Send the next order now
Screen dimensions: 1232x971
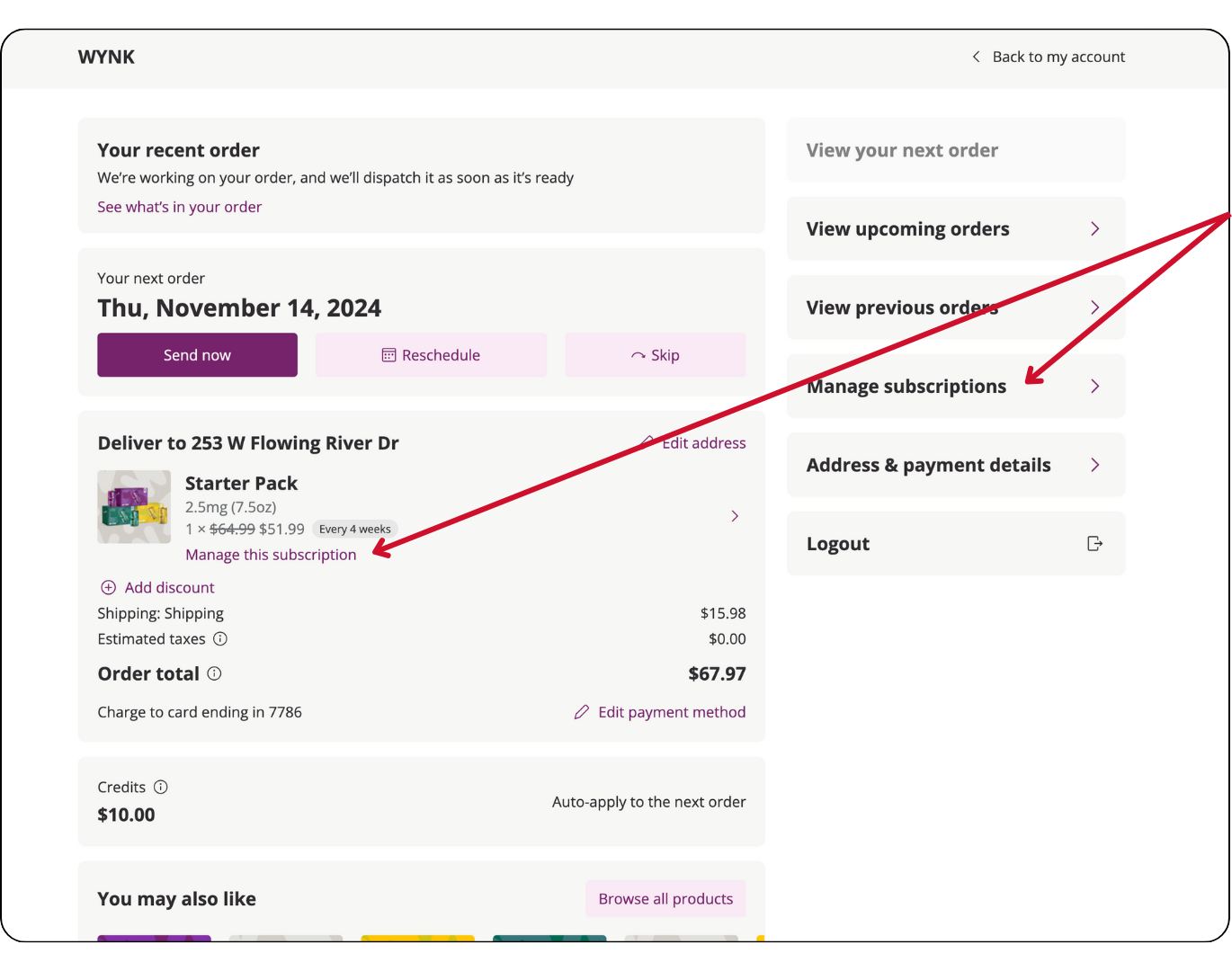pos(197,355)
